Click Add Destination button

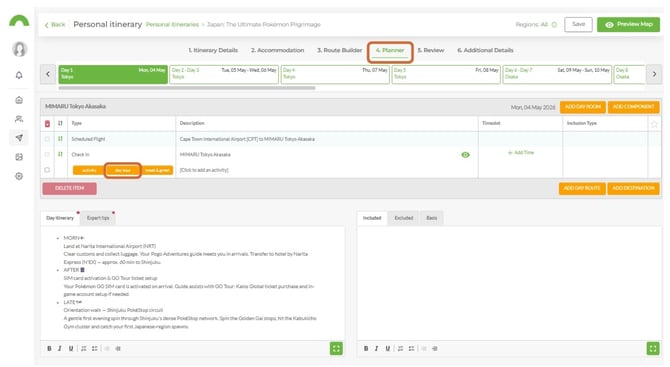pos(633,188)
